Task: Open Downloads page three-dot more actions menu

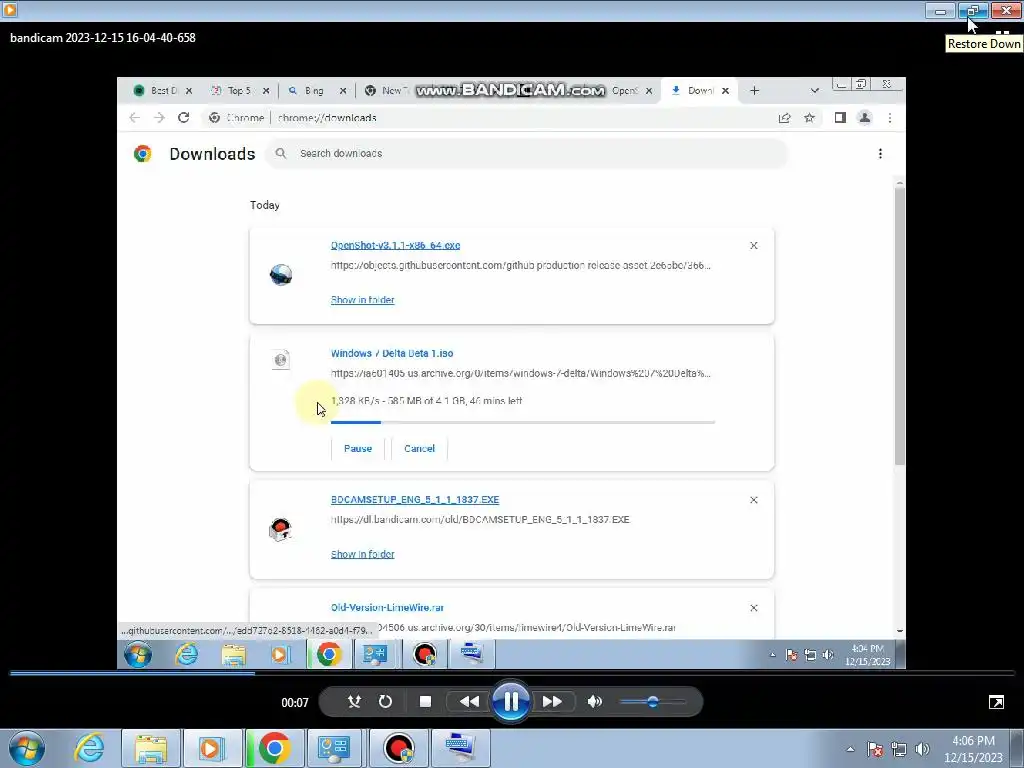Action: (880, 153)
